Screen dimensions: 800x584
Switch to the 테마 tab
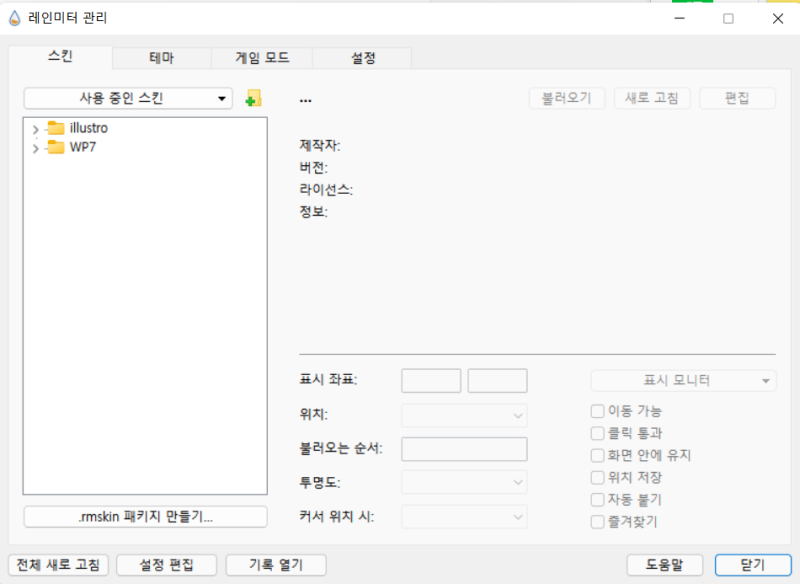tap(161, 58)
